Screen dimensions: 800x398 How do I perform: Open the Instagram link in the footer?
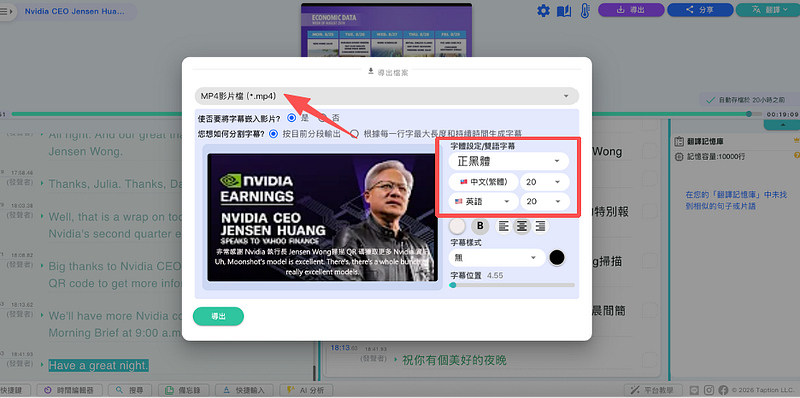click(709, 390)
